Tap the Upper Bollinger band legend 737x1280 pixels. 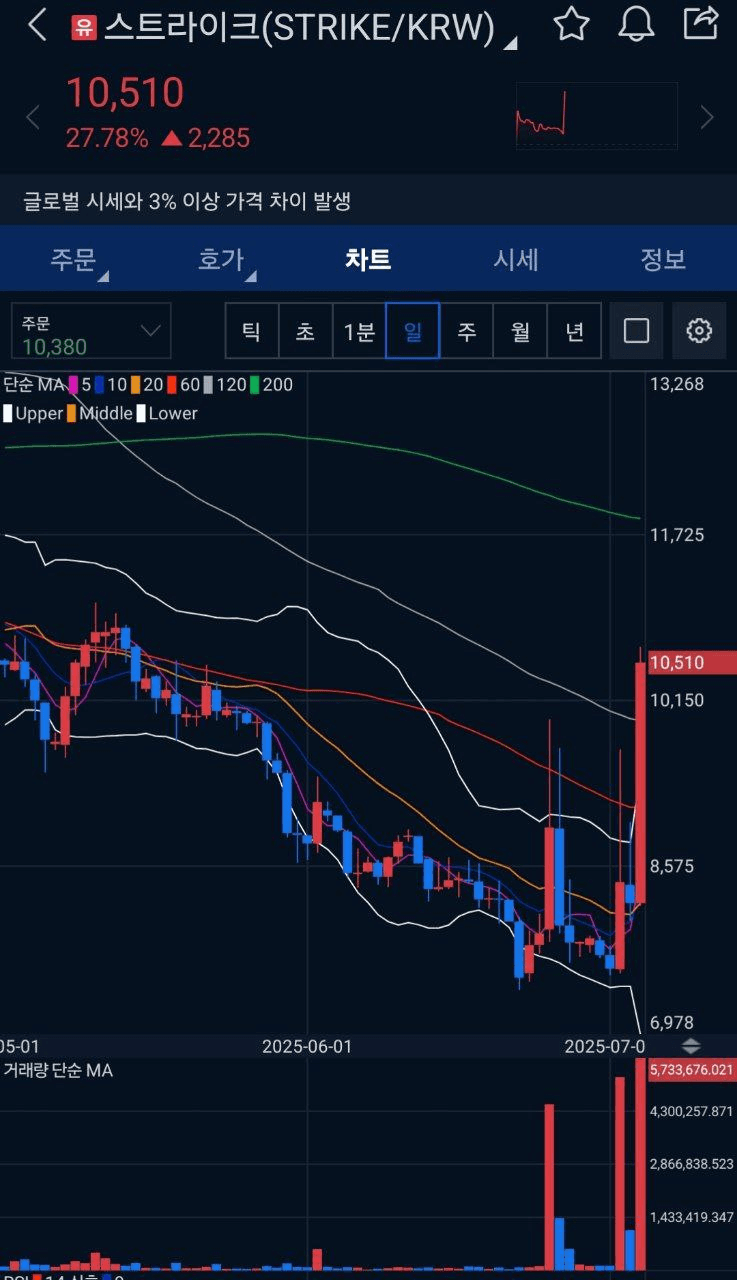(x=33, y=413)
